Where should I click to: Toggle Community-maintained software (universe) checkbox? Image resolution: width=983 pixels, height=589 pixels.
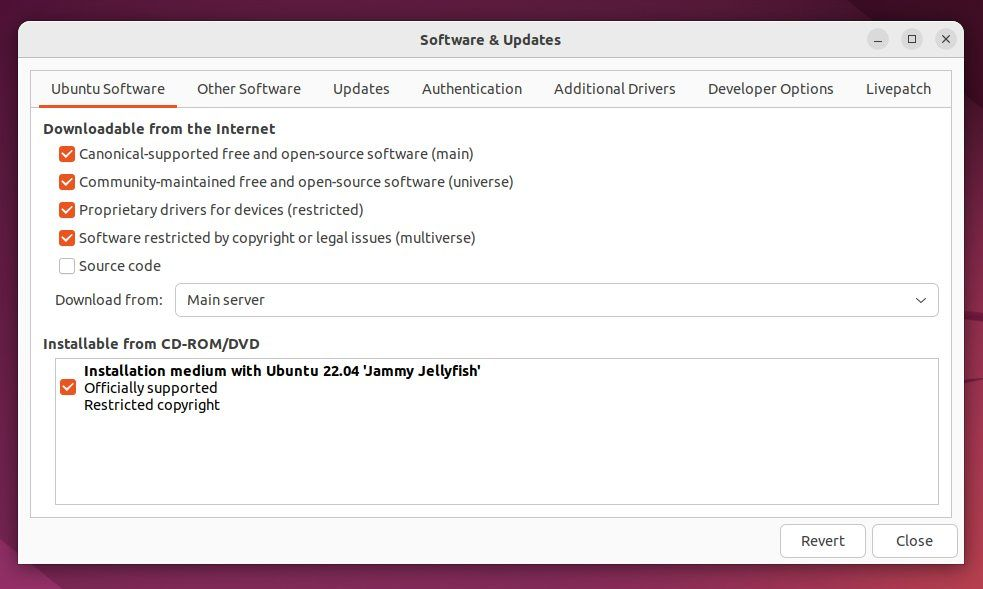[x=67, y=182]
